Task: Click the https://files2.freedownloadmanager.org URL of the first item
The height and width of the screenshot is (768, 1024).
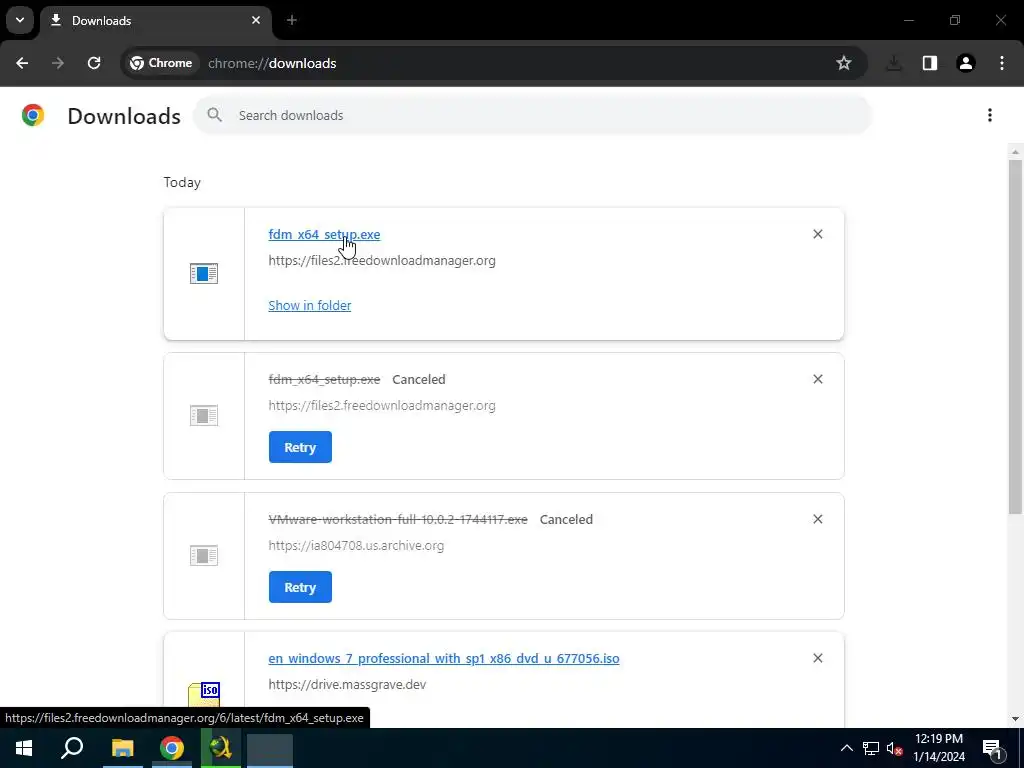Action: pos(382,261)
